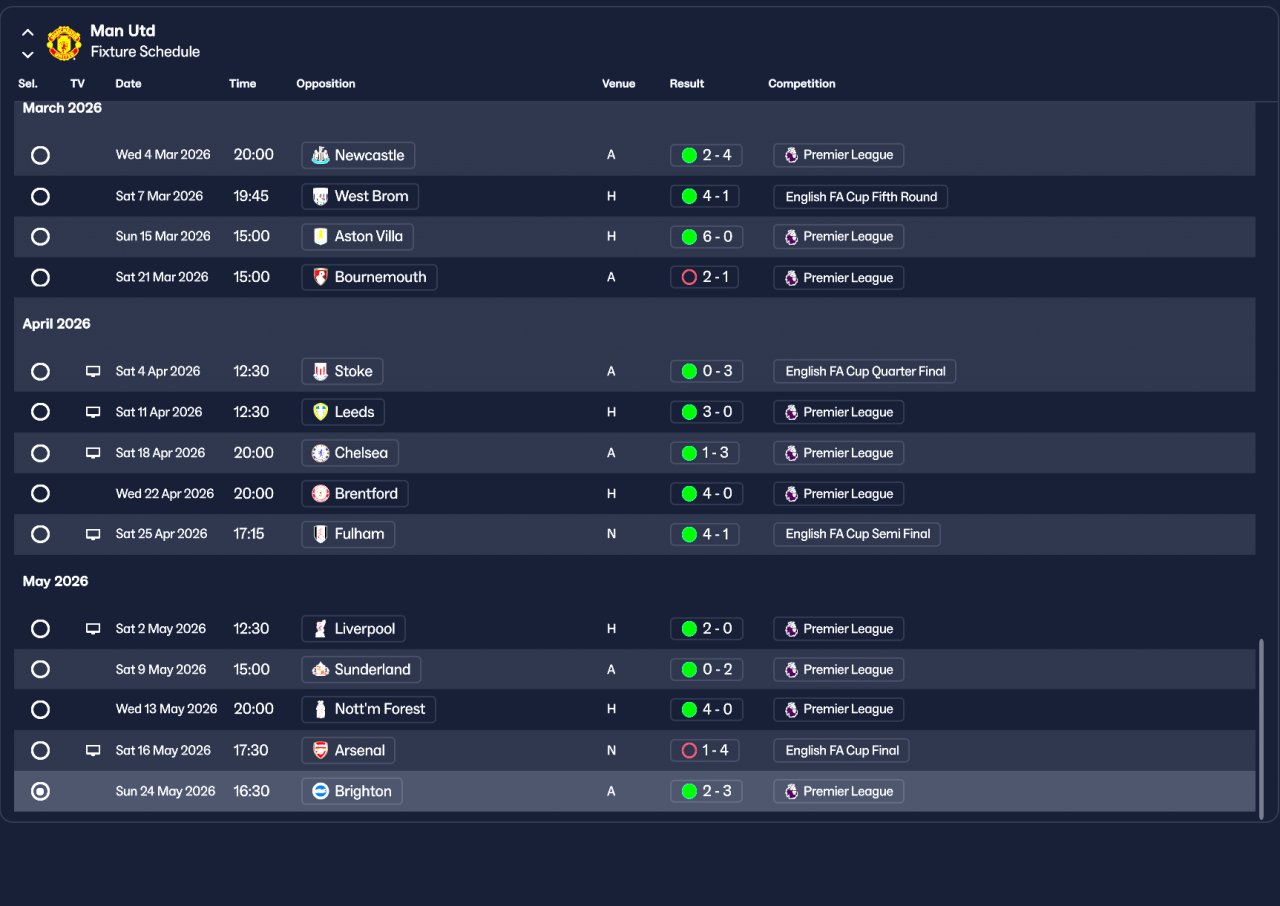Click the TV icon for Fulham match
The image size is (1280, 906).
pyautogui.click(x=93, y=534)
